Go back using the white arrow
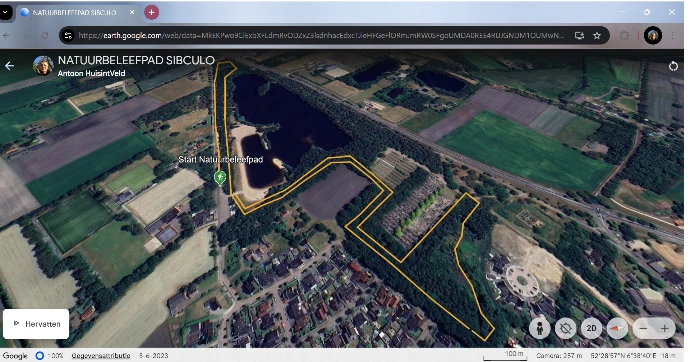Viewport: 690px width, 362px height. pyautogui.click(x=9, y=66)
